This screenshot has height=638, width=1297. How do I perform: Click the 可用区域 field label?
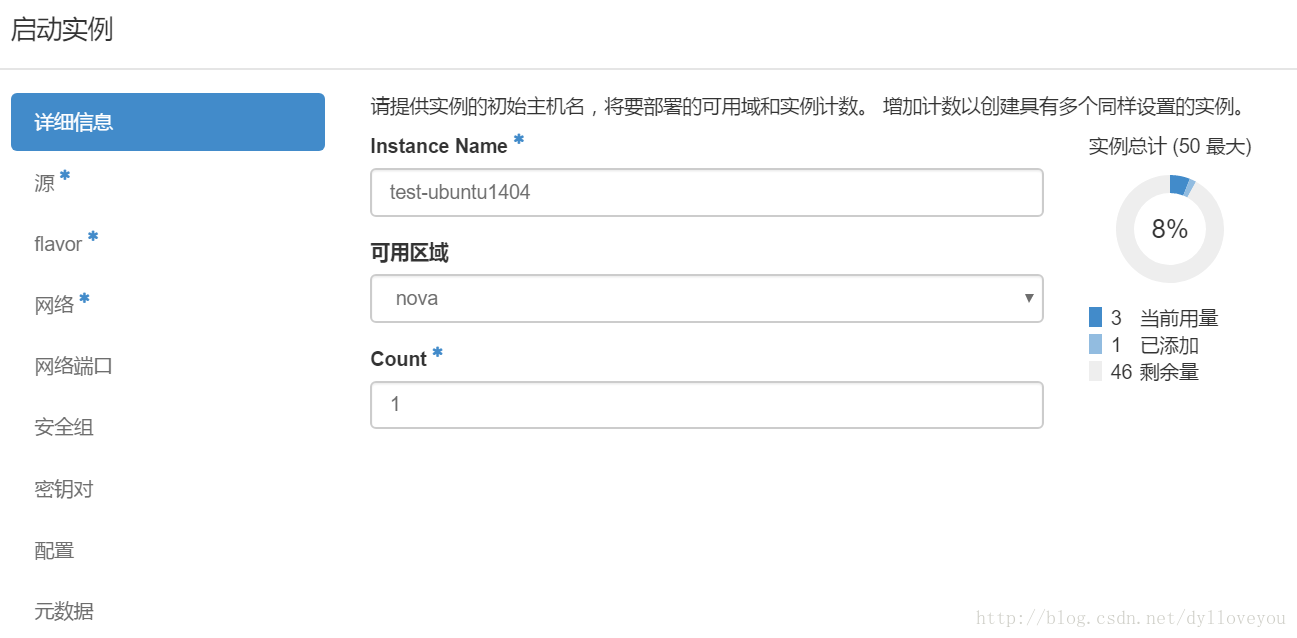tap(409, 253)
